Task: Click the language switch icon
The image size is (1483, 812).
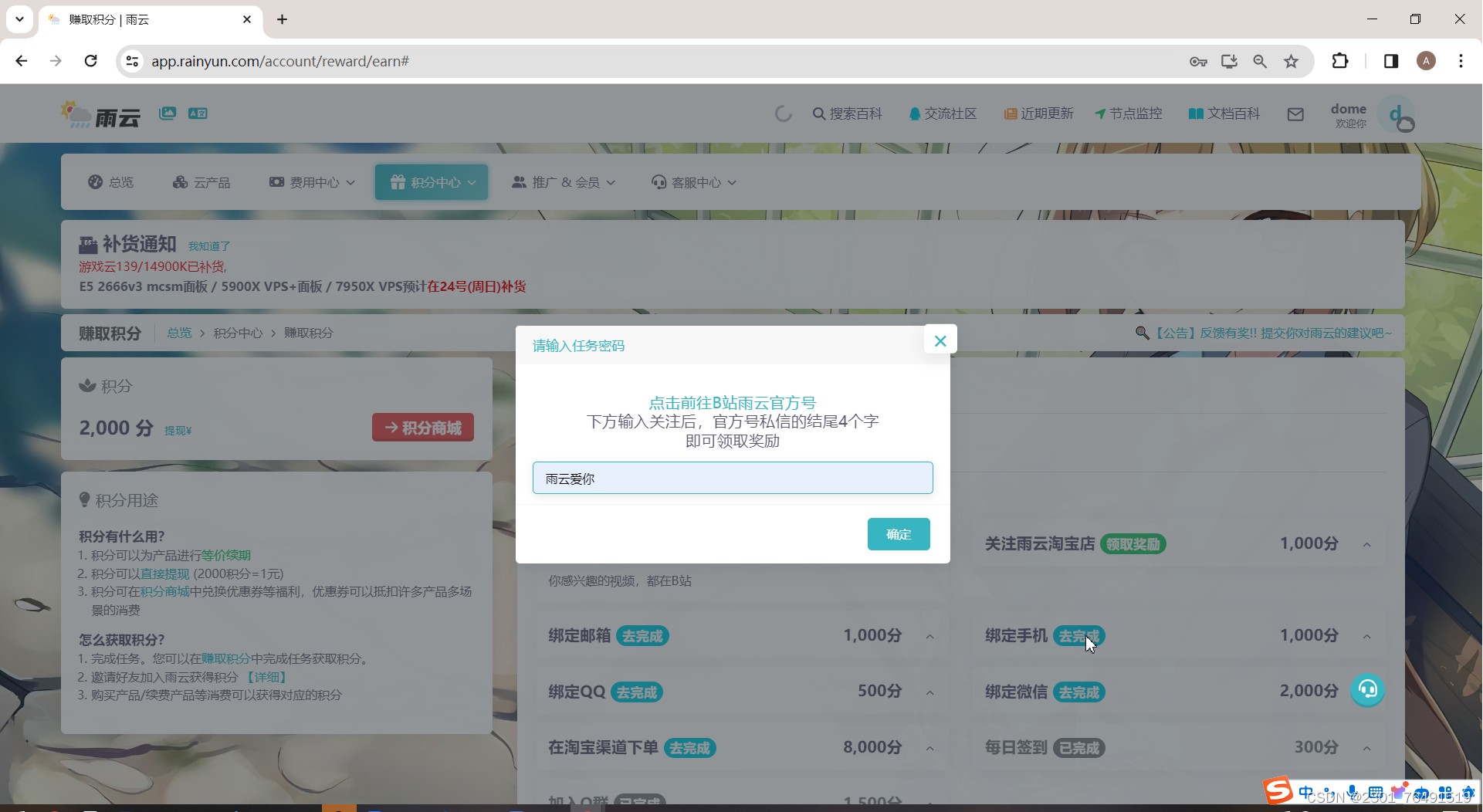Action: [198, 113]
